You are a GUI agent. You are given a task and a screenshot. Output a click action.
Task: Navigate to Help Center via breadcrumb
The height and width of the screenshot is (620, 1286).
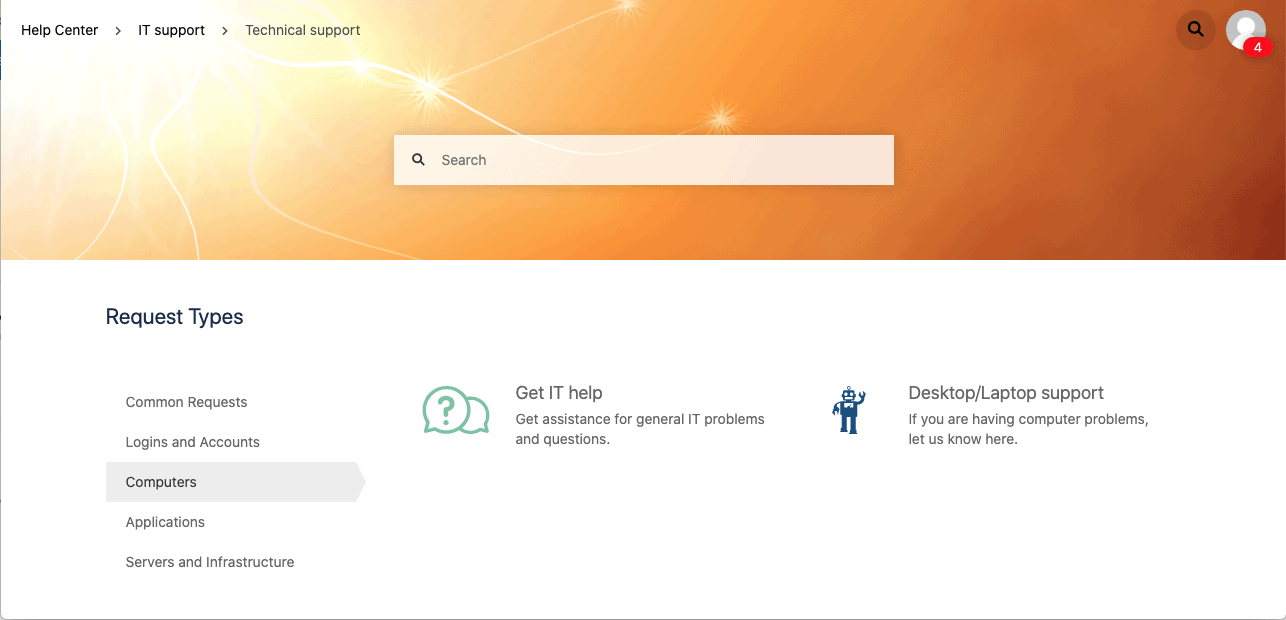tap(59, 30)
